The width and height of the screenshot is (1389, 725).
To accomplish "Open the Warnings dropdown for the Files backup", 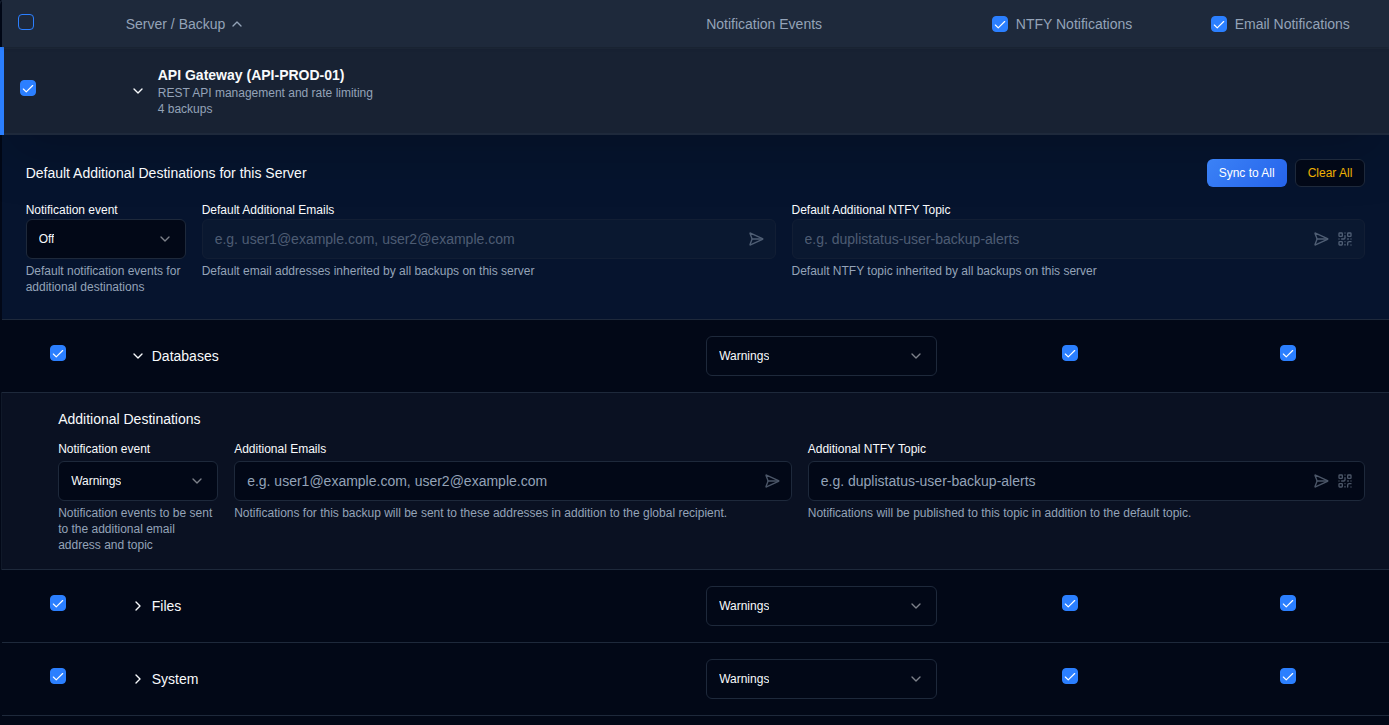I will point(821,605).
